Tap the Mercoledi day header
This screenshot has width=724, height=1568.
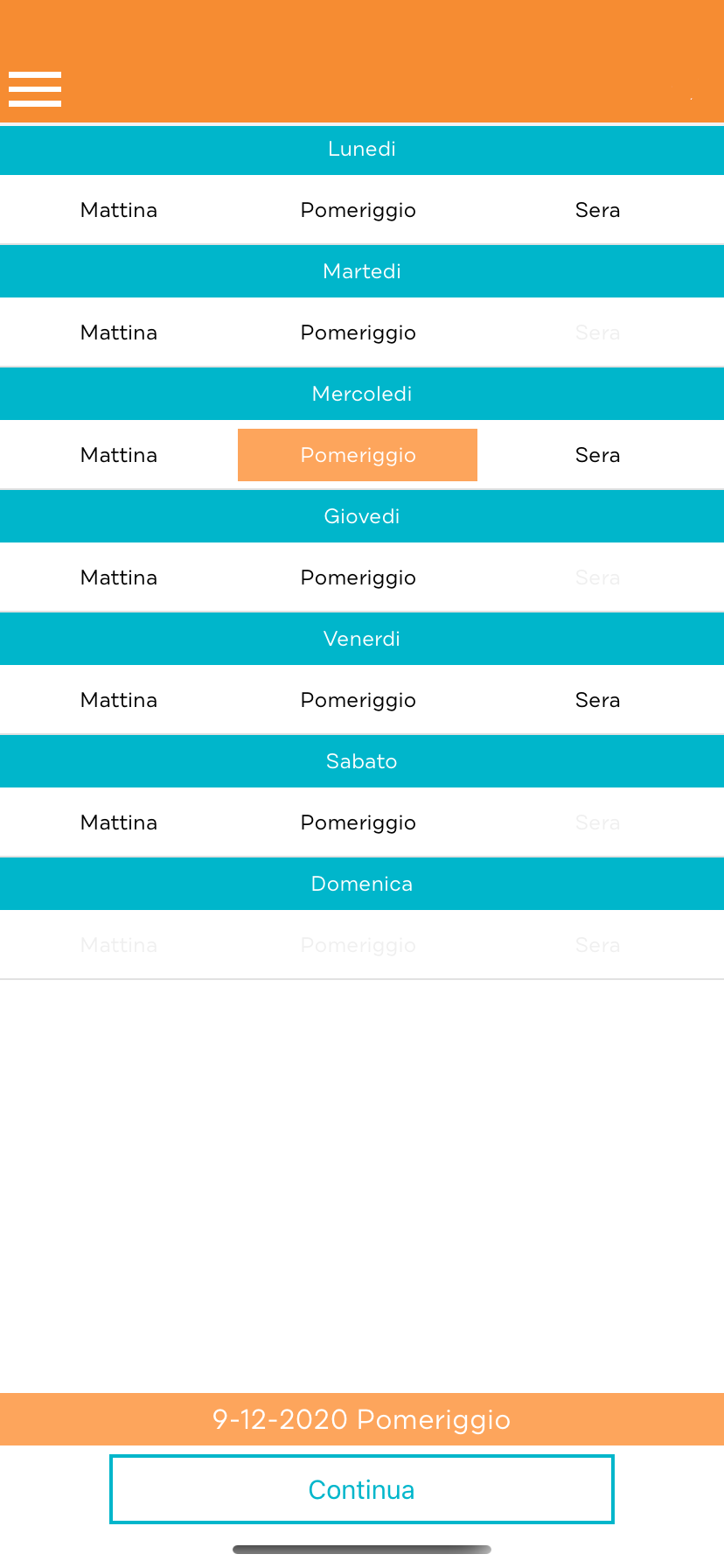click(x=362, y=394)
